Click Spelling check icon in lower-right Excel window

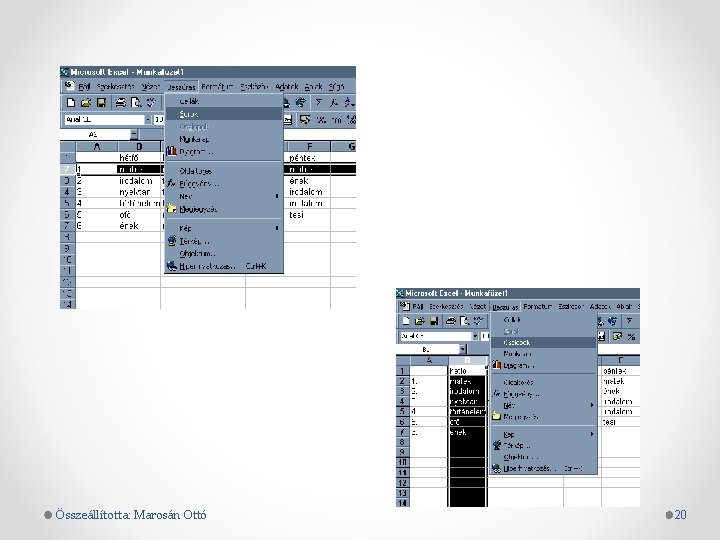coord(478,321)
